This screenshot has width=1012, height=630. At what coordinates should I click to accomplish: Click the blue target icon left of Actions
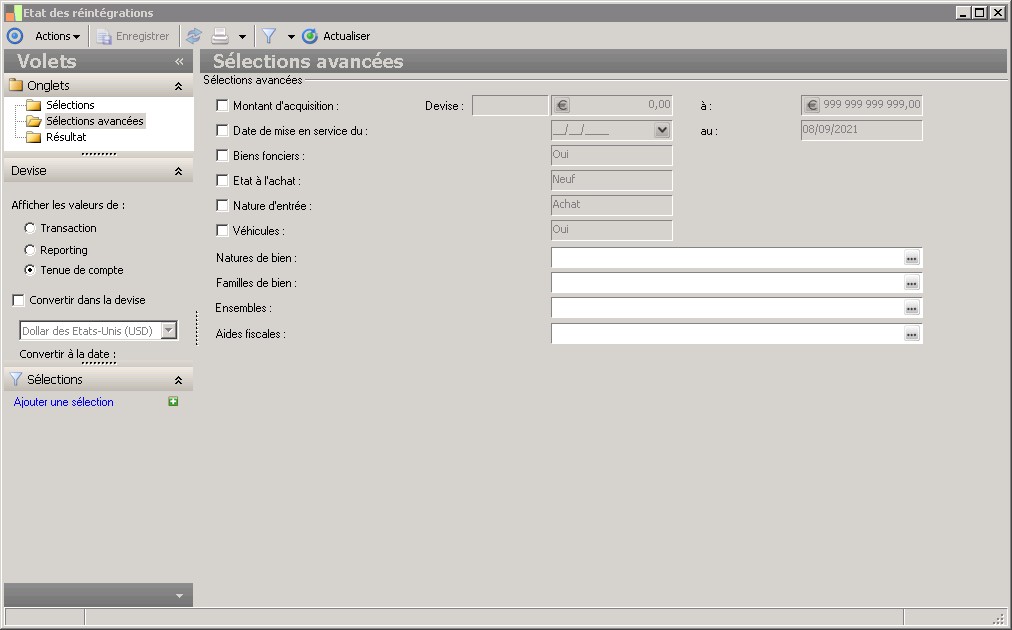point(14,36)
